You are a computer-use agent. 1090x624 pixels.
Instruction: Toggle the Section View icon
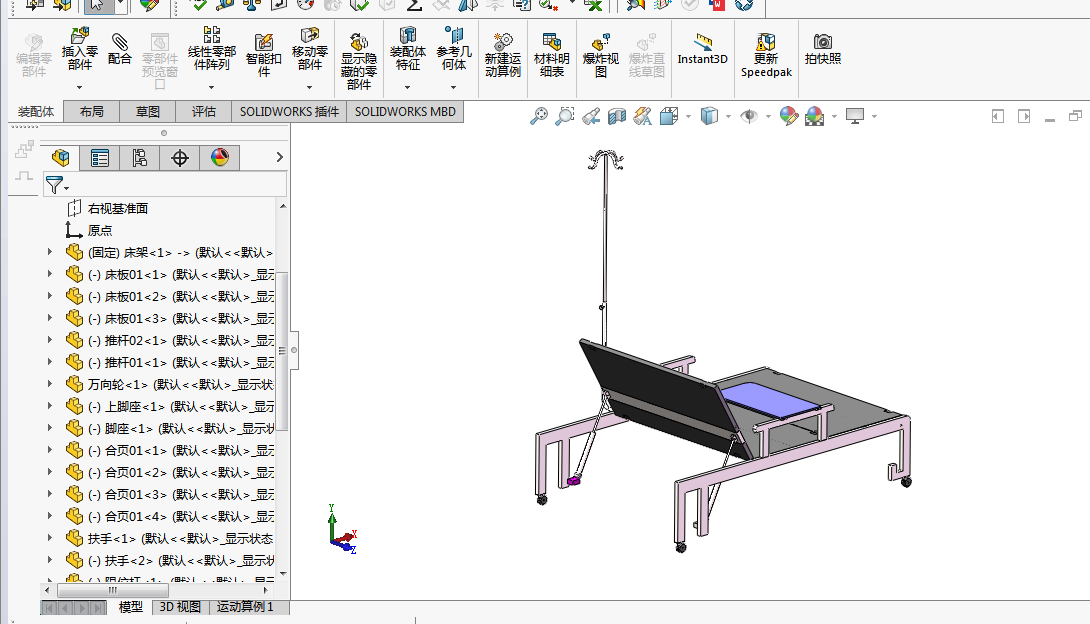pos(617,116)
